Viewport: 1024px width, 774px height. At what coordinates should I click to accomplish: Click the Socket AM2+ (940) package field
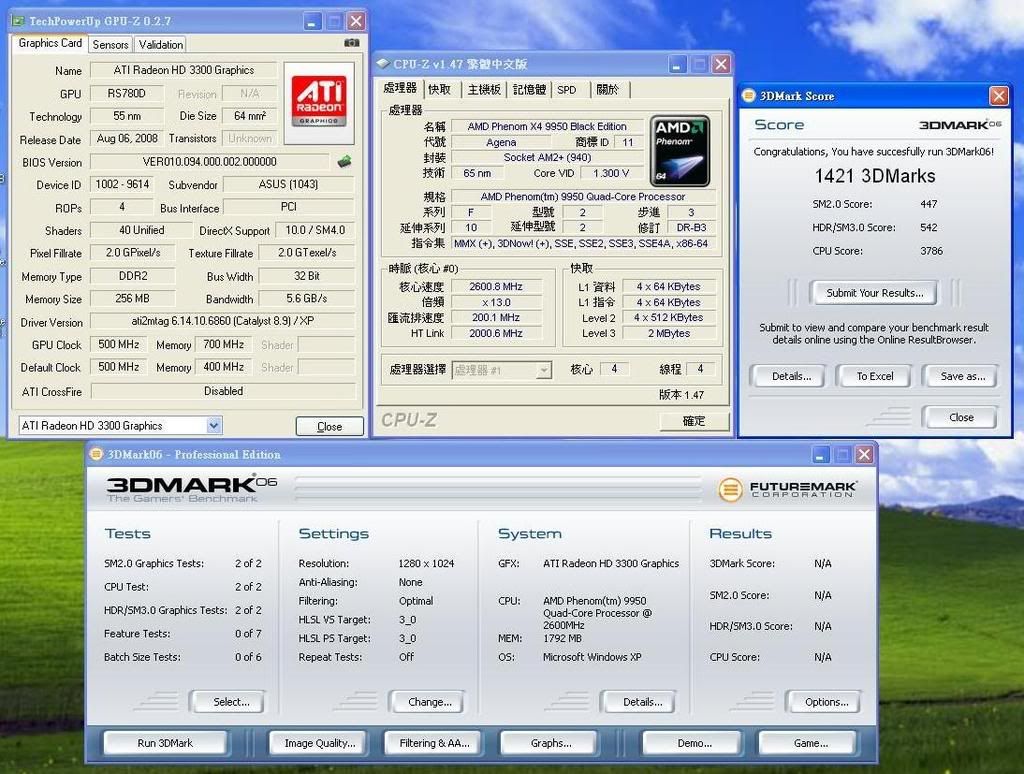547,157
